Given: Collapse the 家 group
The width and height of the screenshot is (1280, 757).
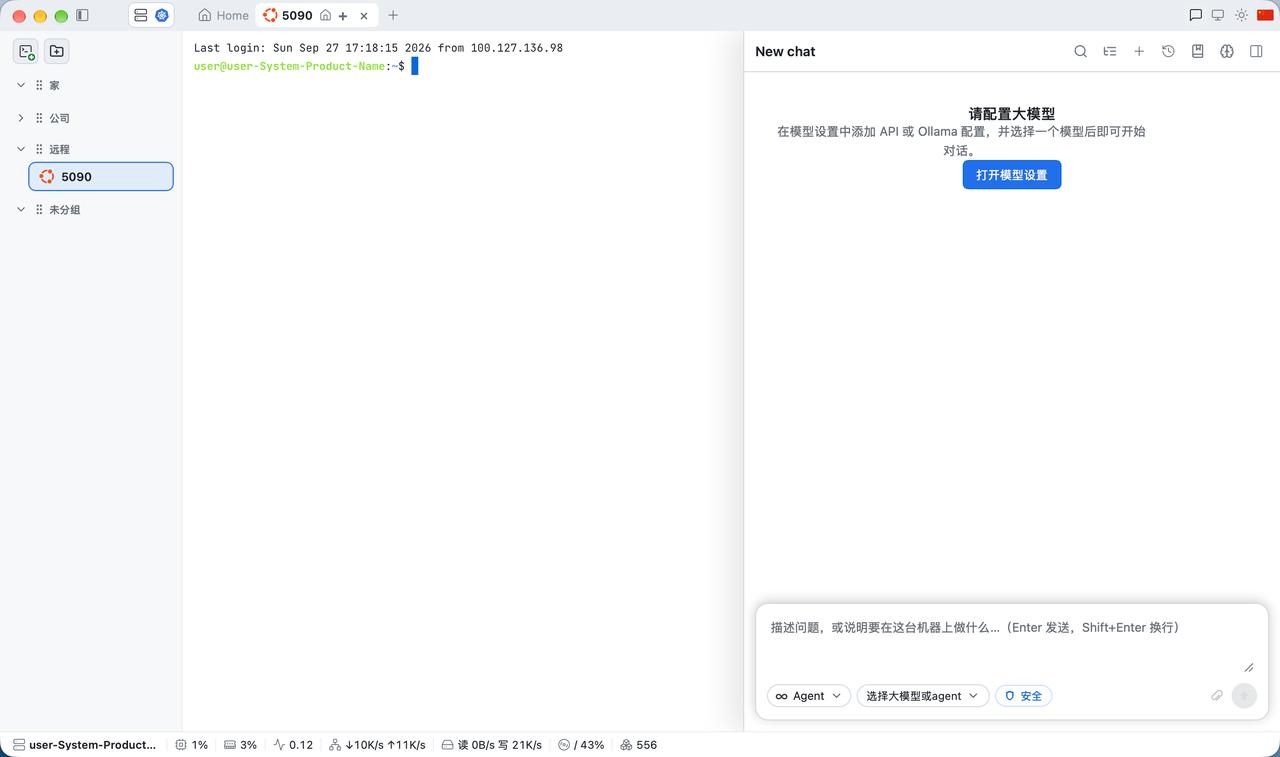Looking at the screenshot, I should coord(21,85).
